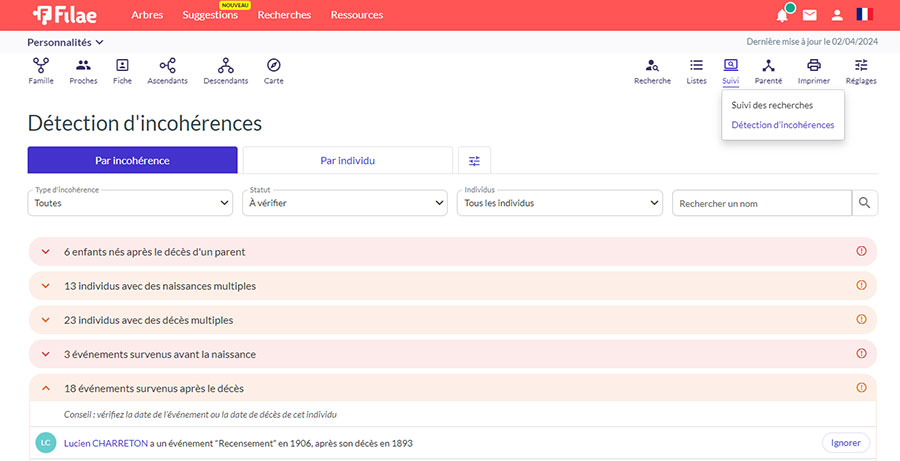Click the search magnifier button

[x=864, y=203]
